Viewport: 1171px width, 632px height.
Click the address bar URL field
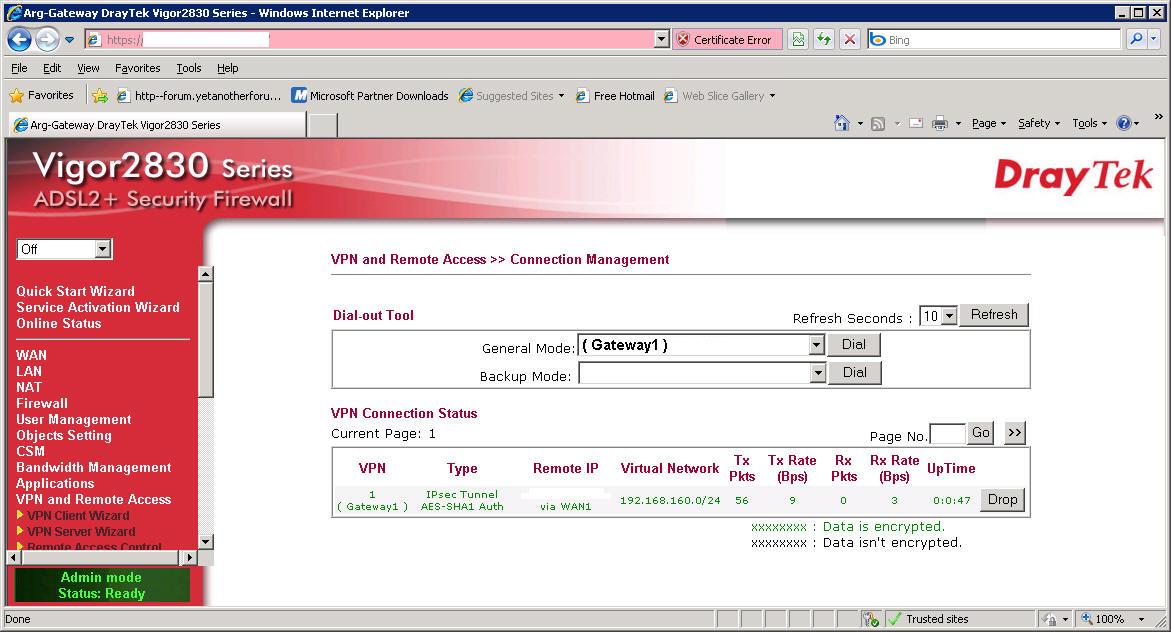(370, 40)
